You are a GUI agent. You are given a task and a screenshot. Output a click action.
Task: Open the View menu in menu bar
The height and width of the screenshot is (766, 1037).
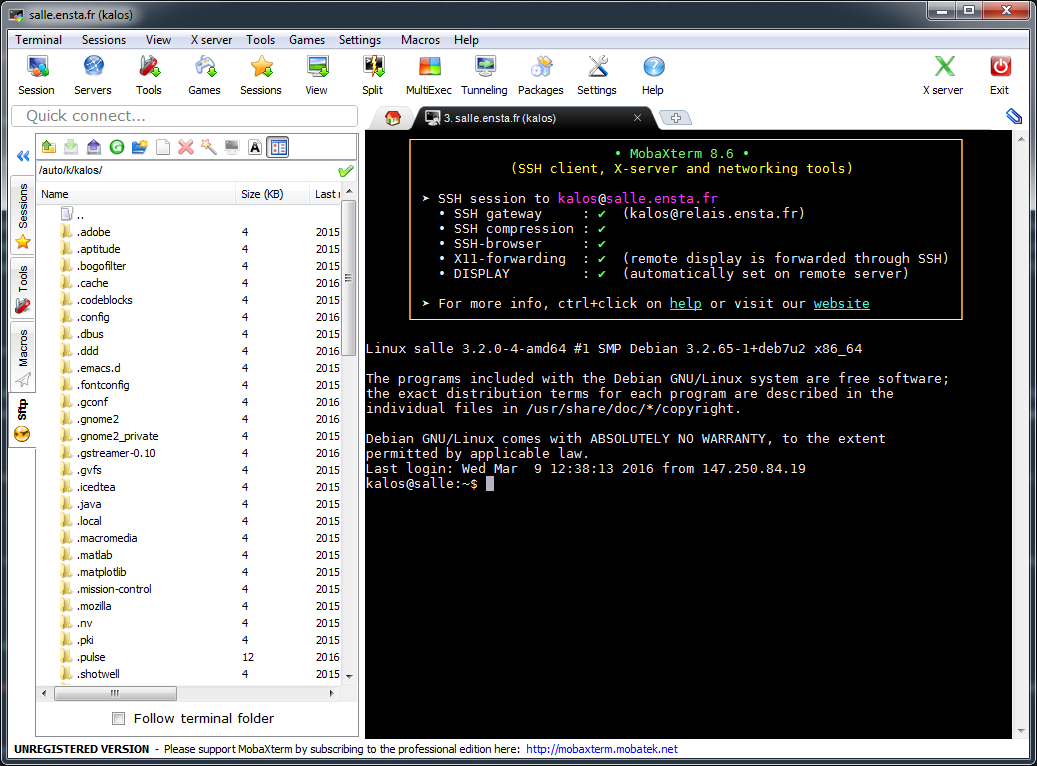click(158, 40)
